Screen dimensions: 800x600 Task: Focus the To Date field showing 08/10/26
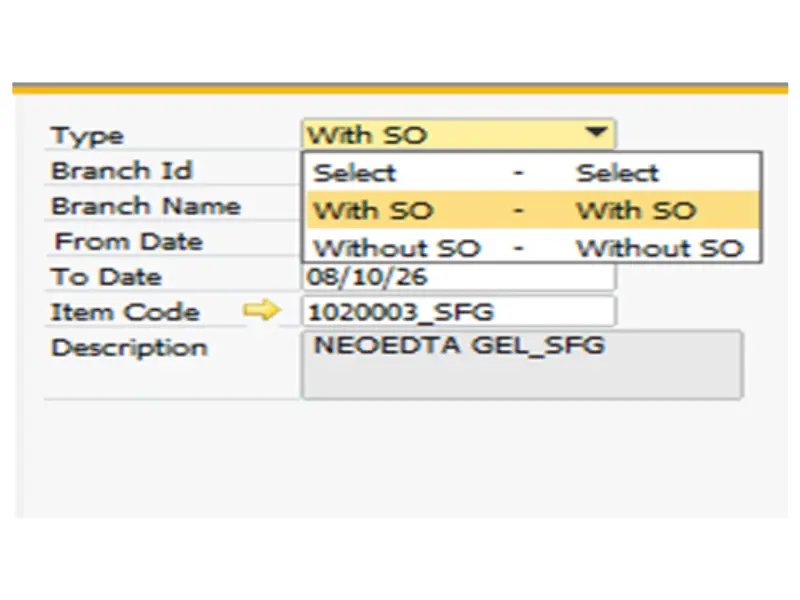459,277
